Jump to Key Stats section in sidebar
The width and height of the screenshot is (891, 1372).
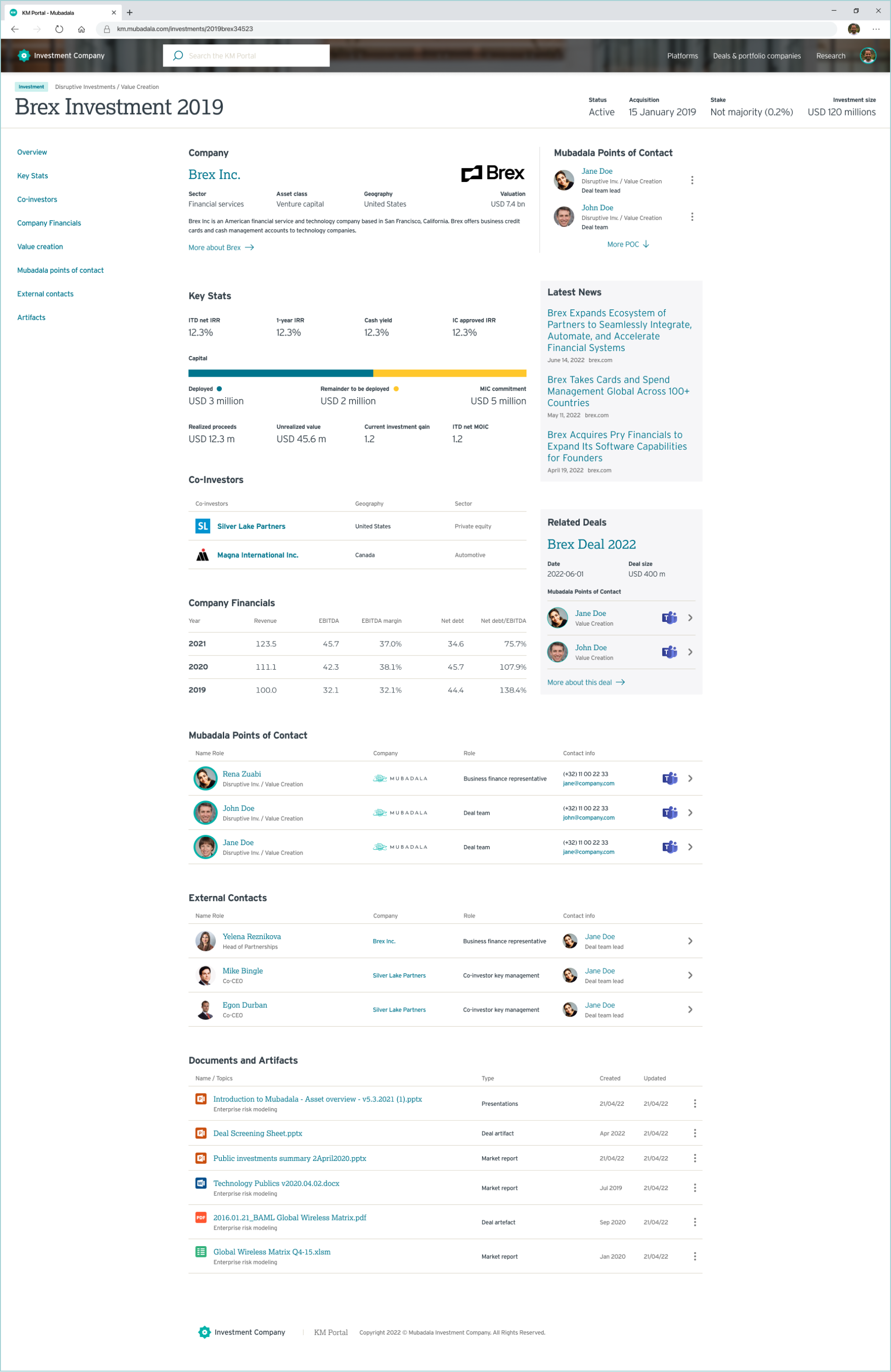click(x=32, y=176)
